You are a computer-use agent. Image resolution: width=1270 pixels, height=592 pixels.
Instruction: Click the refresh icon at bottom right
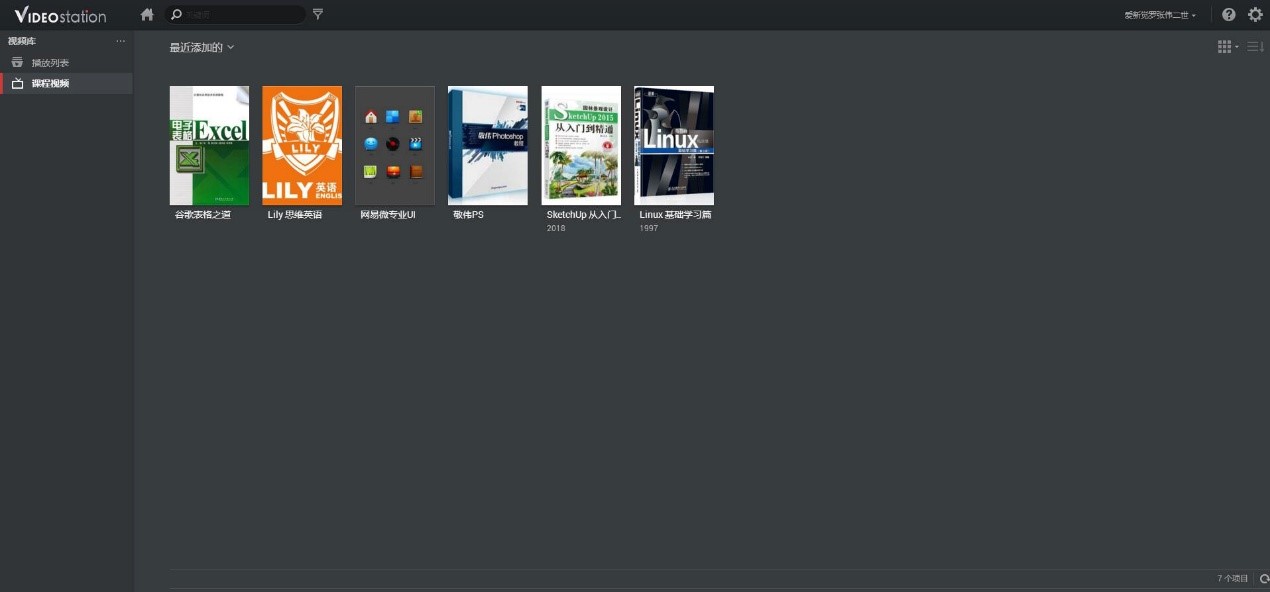(1264, 579)
